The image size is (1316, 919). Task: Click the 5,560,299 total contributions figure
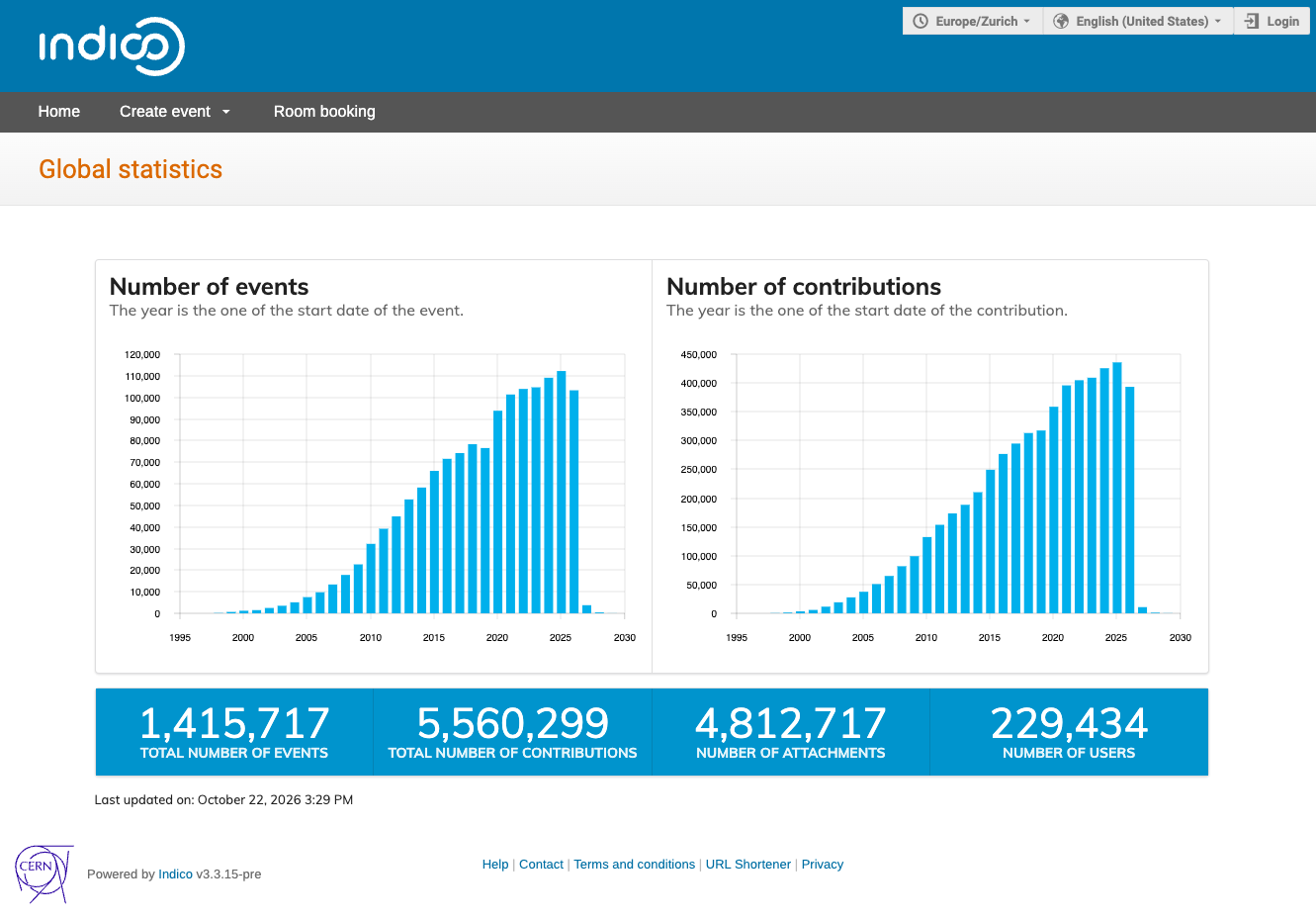coord(512,723)
